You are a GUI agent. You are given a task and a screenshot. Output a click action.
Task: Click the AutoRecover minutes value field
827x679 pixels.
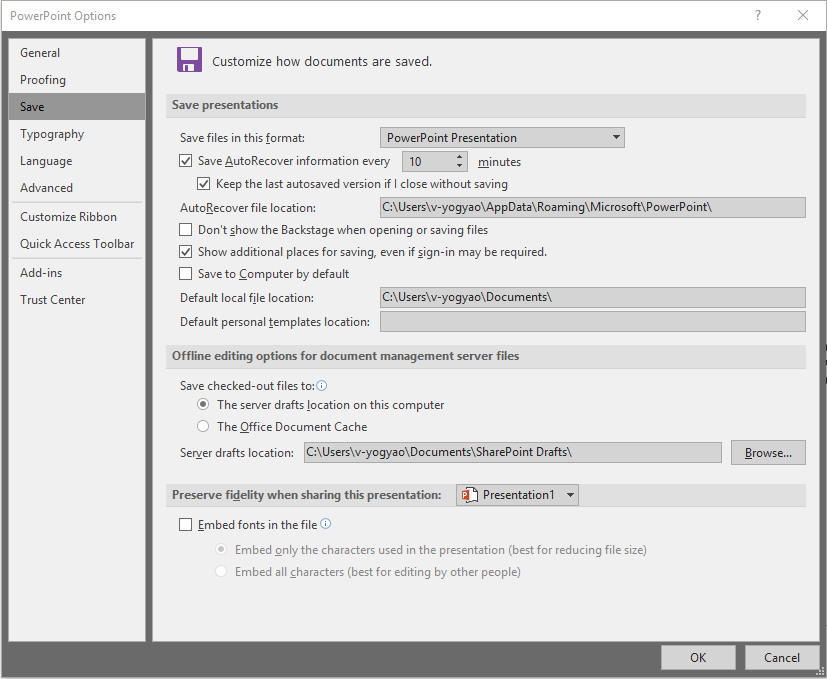pos(428,161)
